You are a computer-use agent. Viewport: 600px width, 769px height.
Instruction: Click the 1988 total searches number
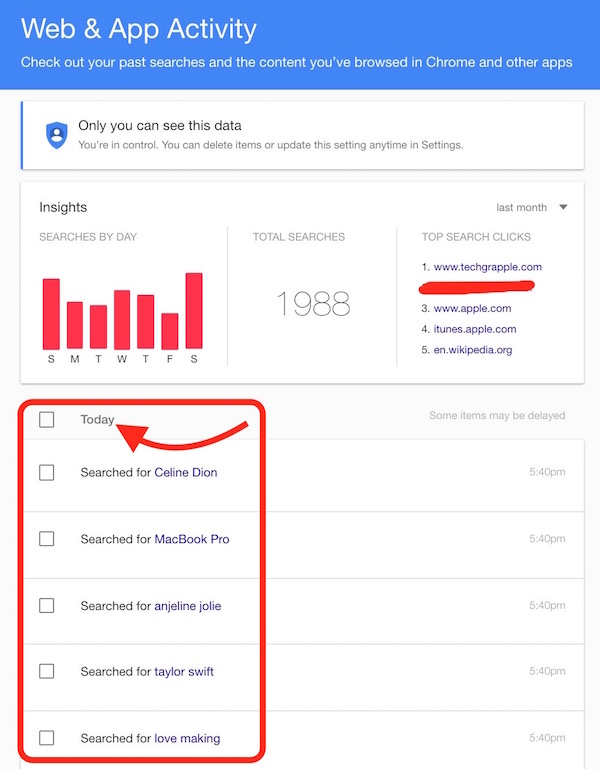[x=312, y=304]
